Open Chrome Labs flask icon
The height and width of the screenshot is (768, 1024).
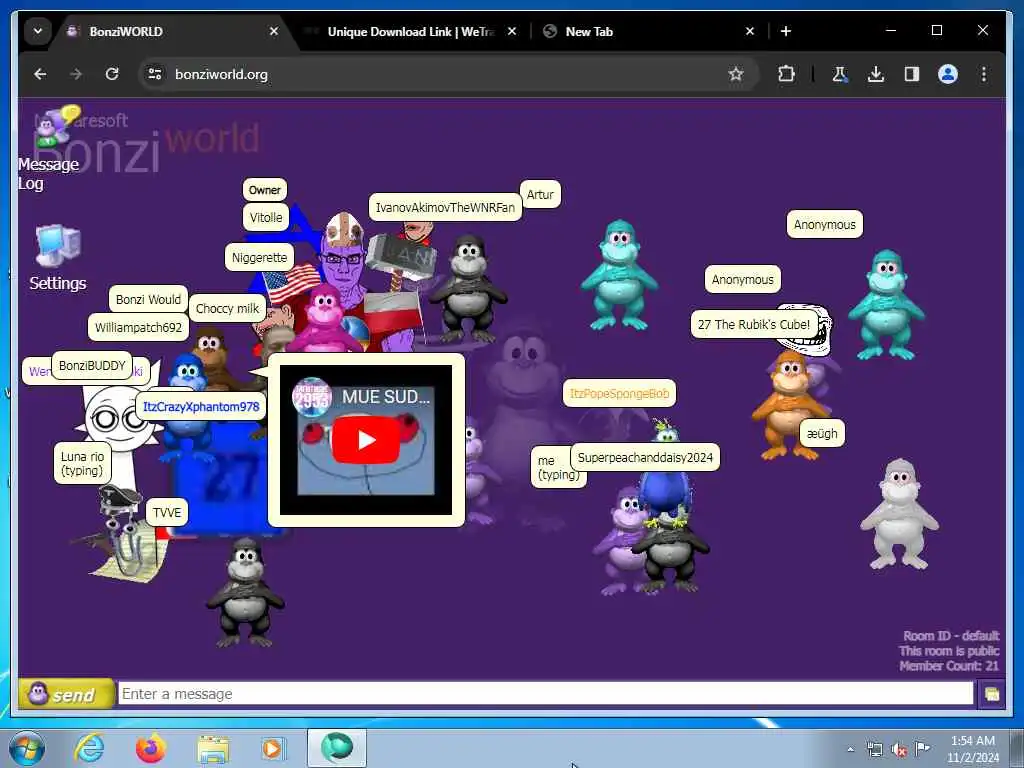point(840,74)
